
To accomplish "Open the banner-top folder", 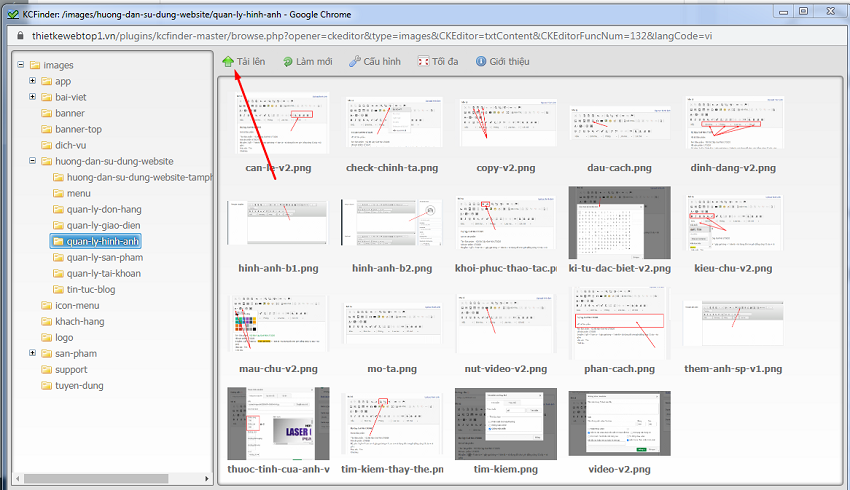I will pyautogui.click(x=77, y=129).
